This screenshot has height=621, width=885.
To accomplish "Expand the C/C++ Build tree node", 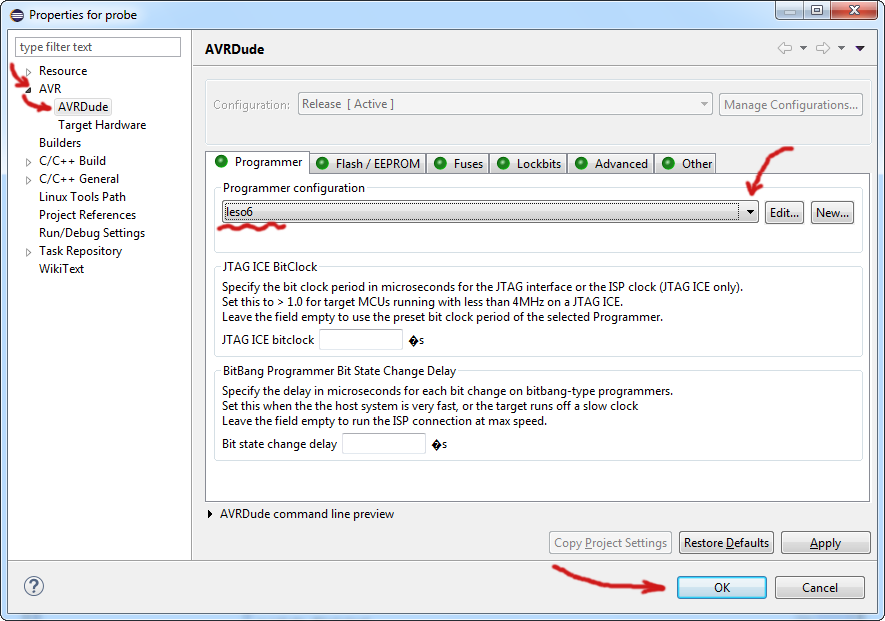I will coord(28,162).
